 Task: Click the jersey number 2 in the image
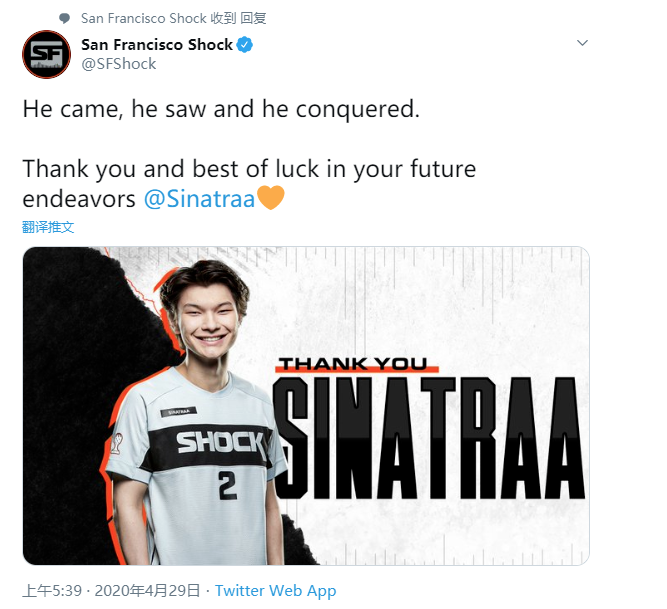click(x=228, y=485)
